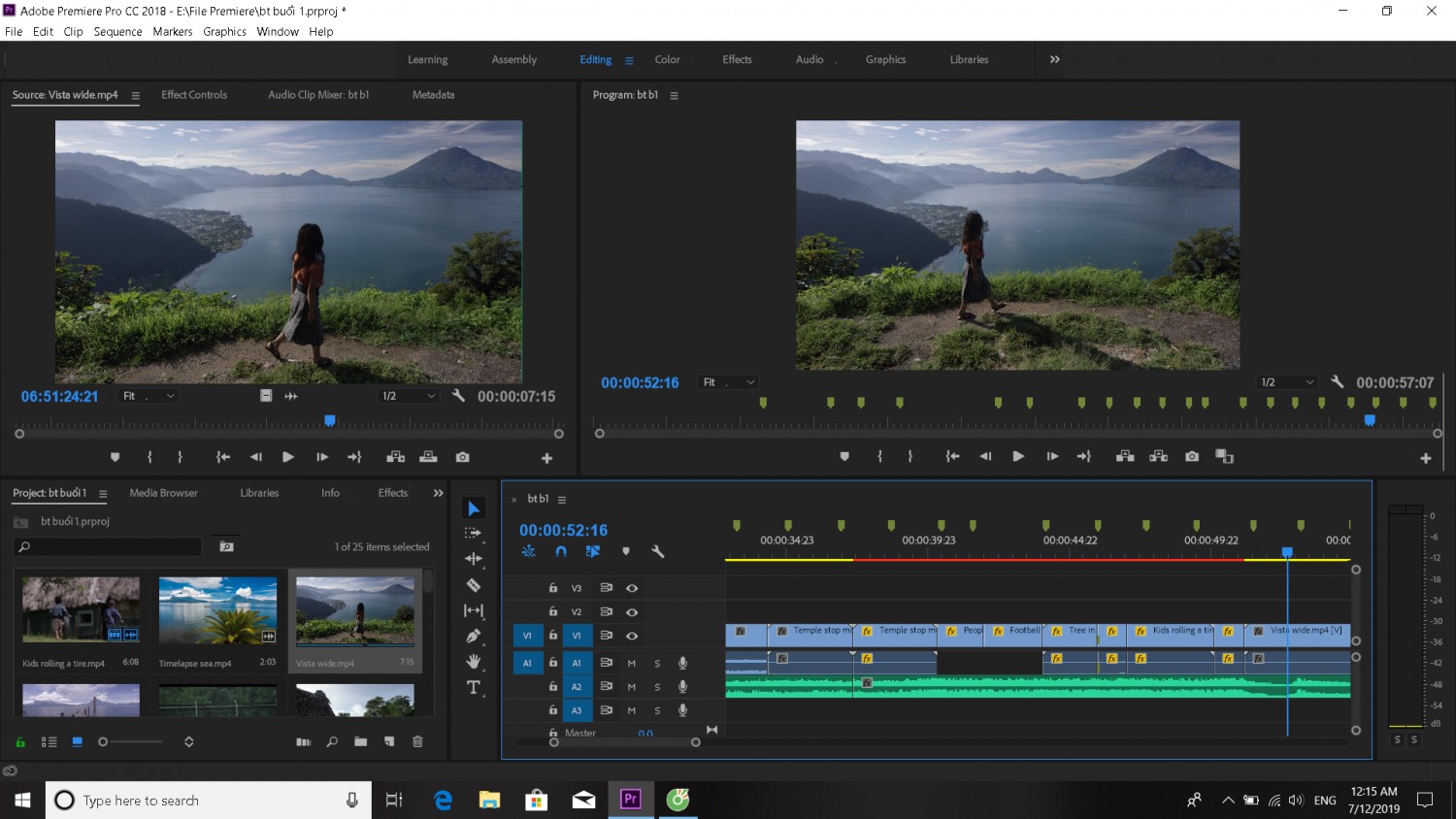Image resolution: width=1456 pixels, height=819 pixels.
Task: Open the Effect Controls tab
Action: (x=194, y=94)
